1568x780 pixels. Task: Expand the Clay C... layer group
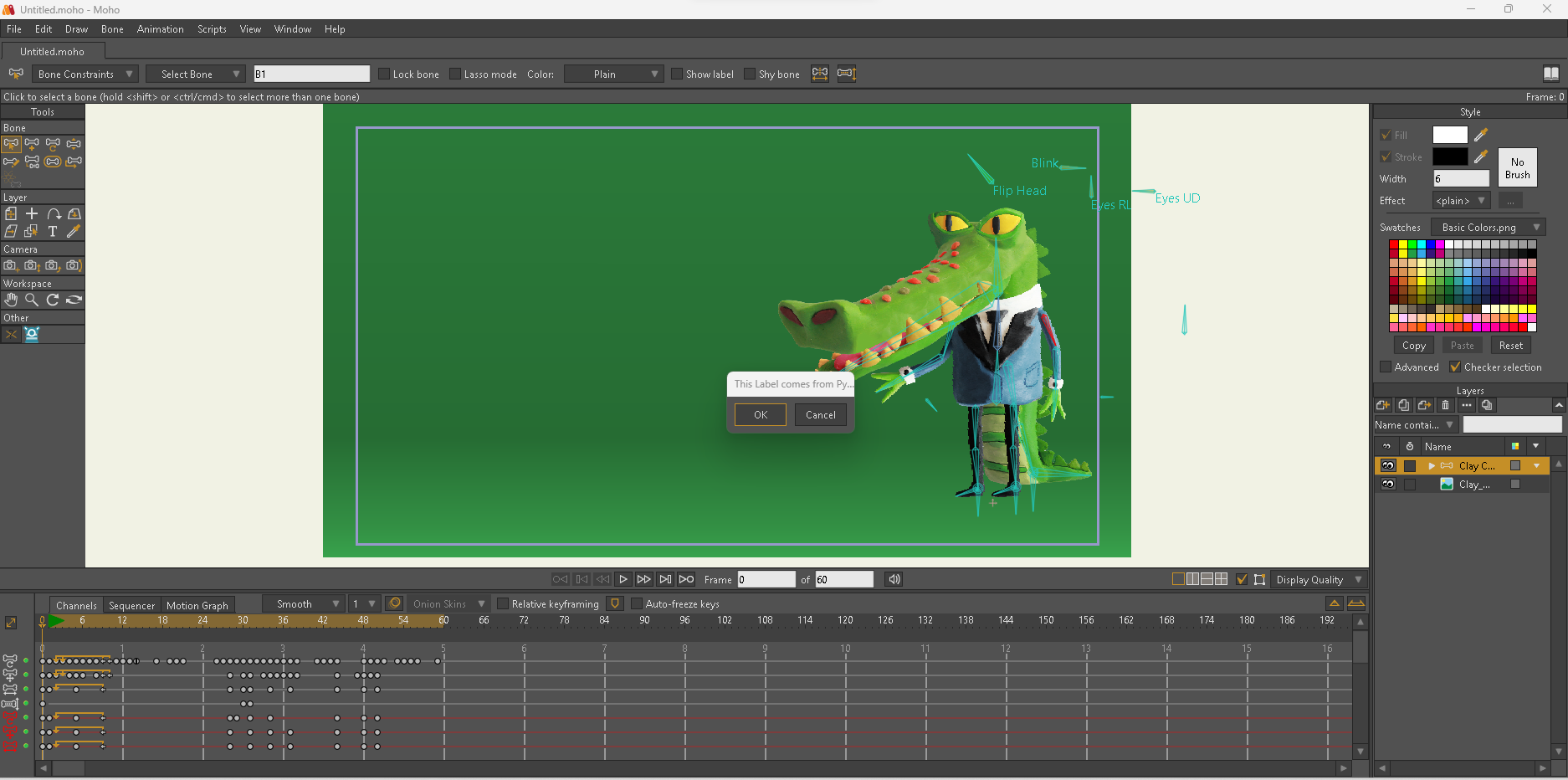tap(1432, 465)
